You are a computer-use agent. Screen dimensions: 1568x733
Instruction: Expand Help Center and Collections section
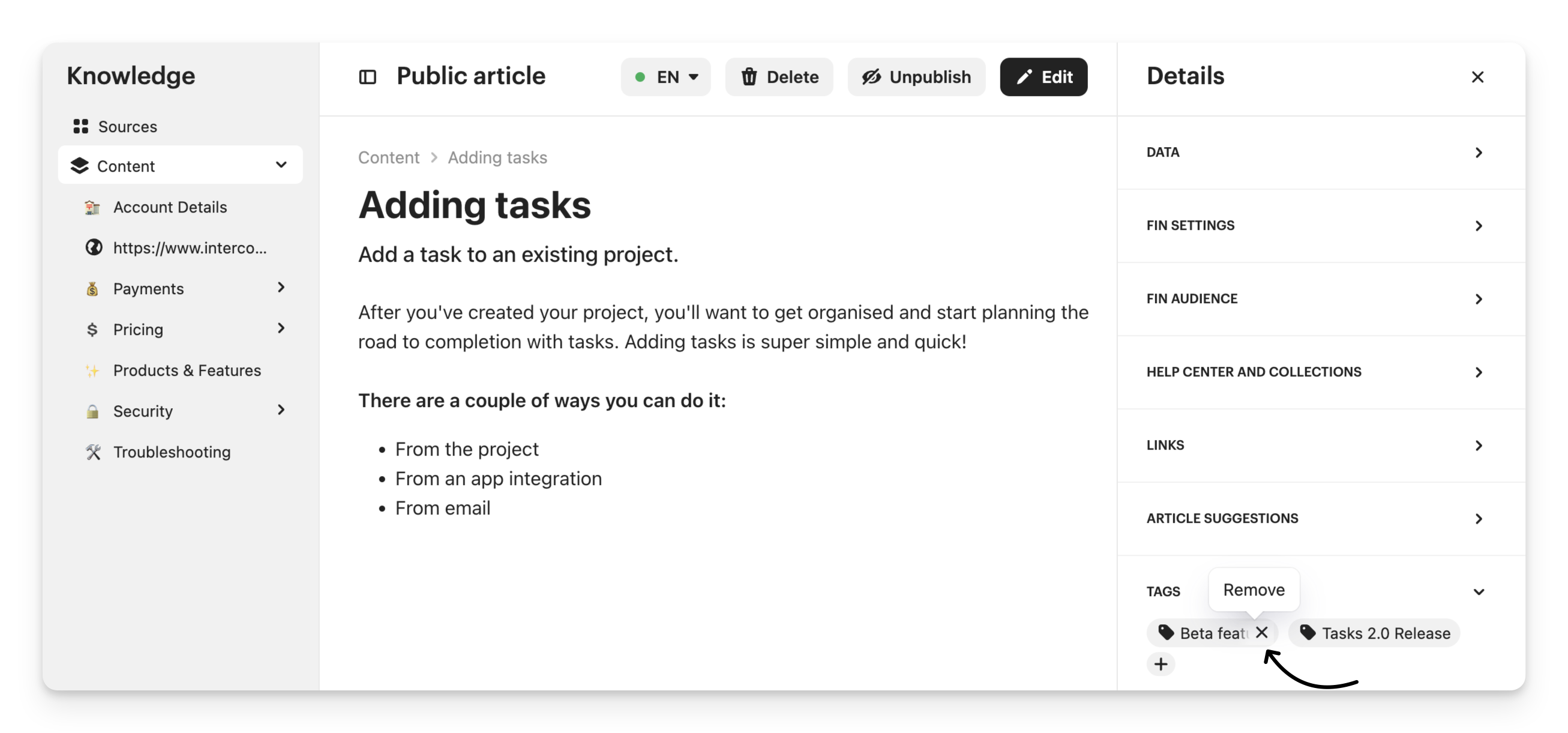click(1478, 372)
